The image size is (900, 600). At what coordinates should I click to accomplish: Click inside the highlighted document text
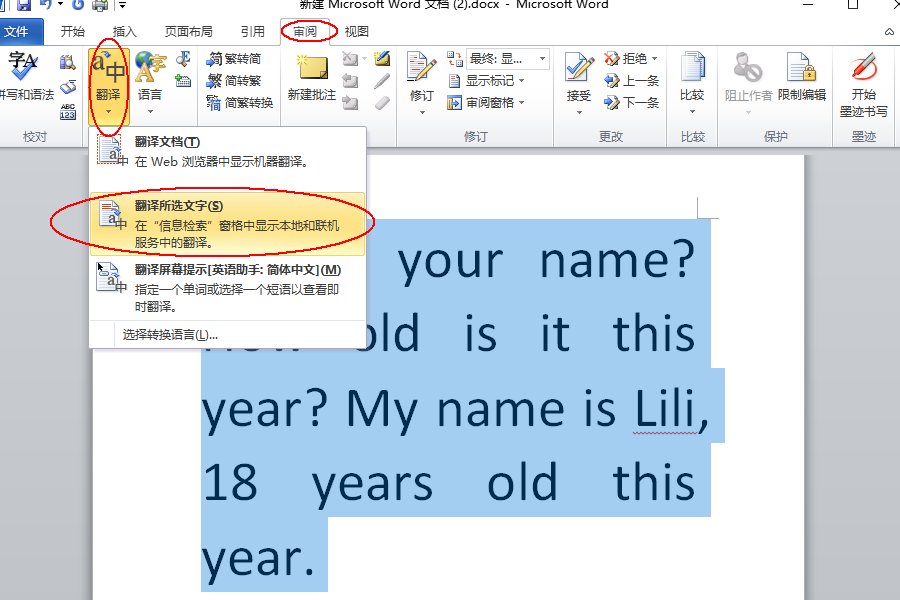[450, 410]
